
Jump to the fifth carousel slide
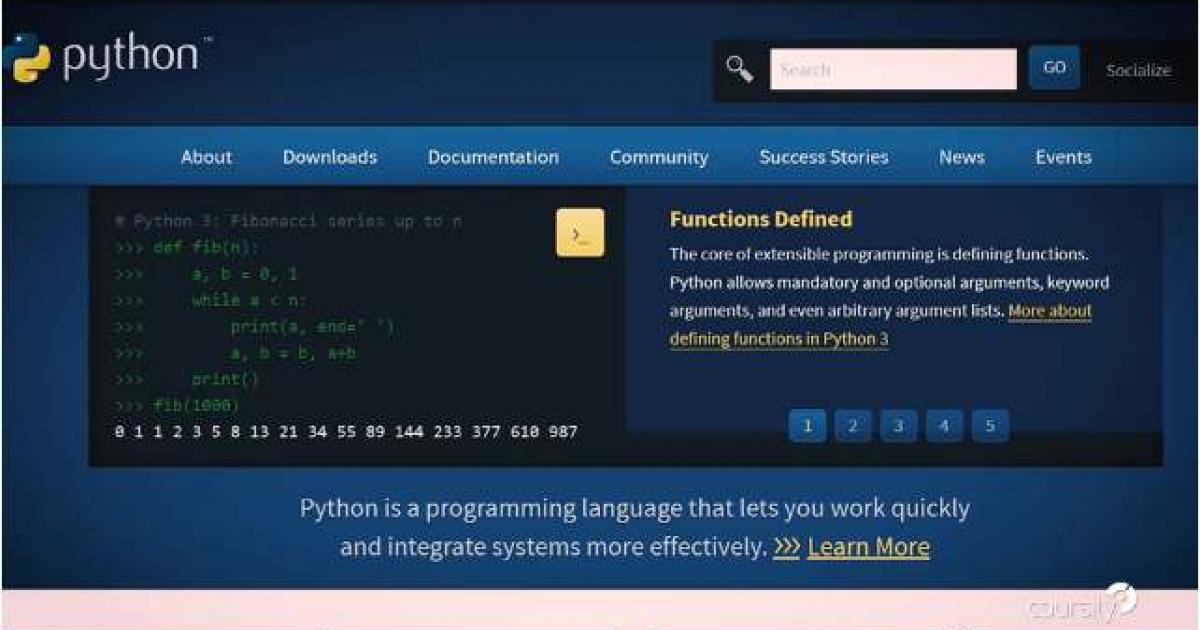coord(990,425)
